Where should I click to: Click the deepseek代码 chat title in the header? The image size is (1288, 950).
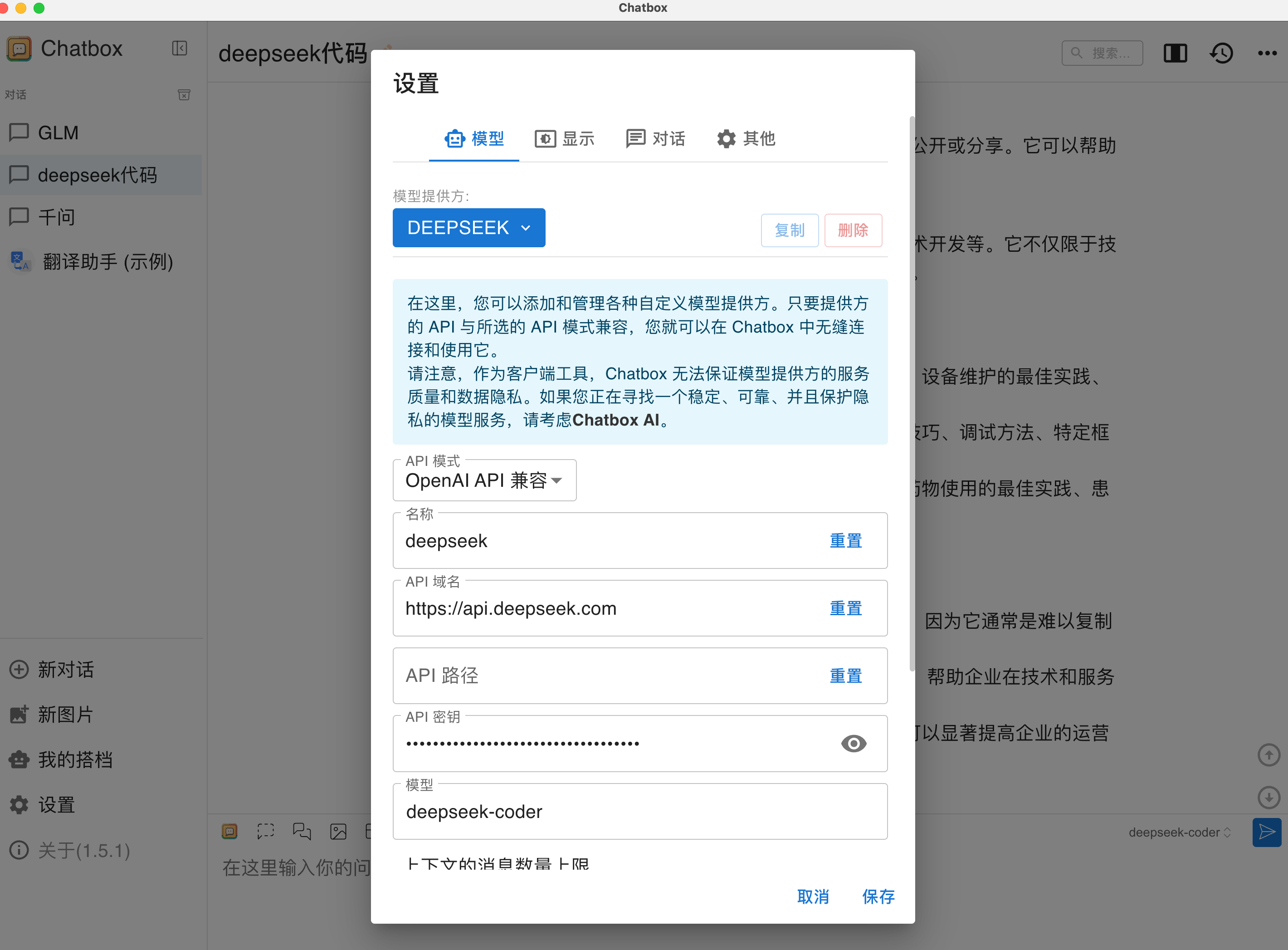tap(293, 53)
